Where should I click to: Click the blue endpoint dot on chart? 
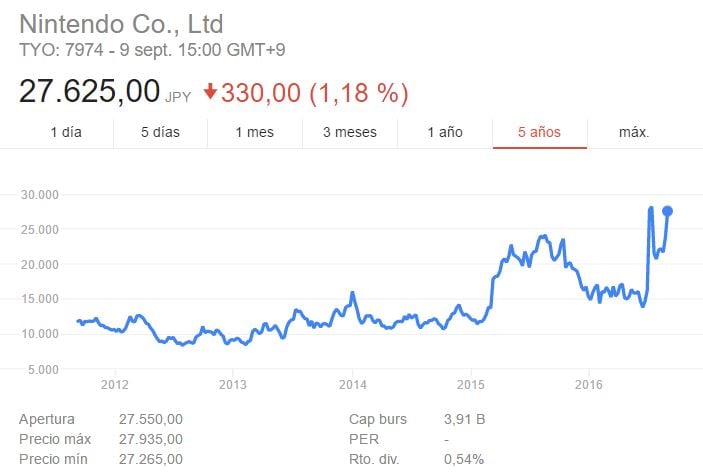click(668, 211)
